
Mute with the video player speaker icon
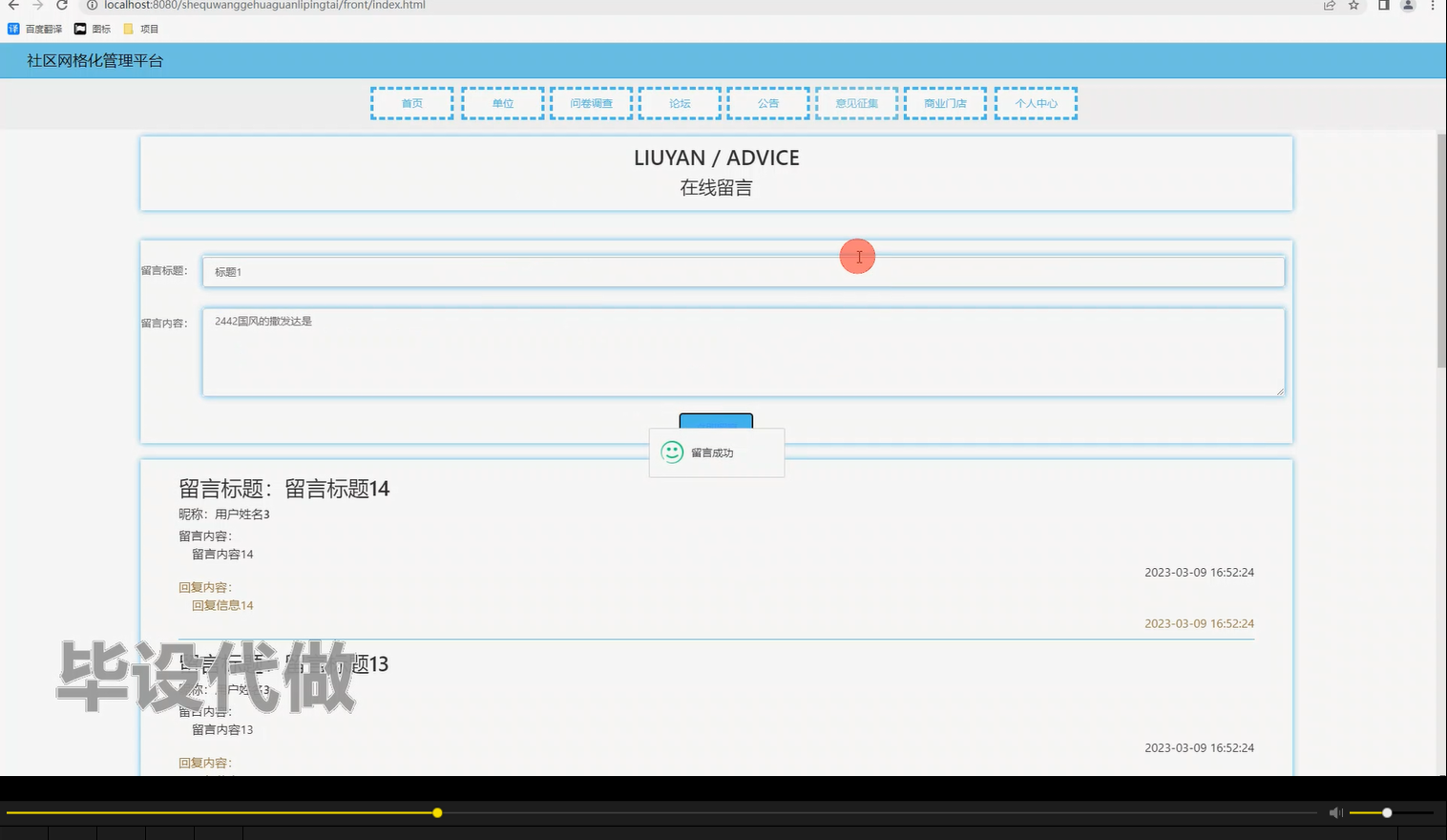coord(1336,813)
